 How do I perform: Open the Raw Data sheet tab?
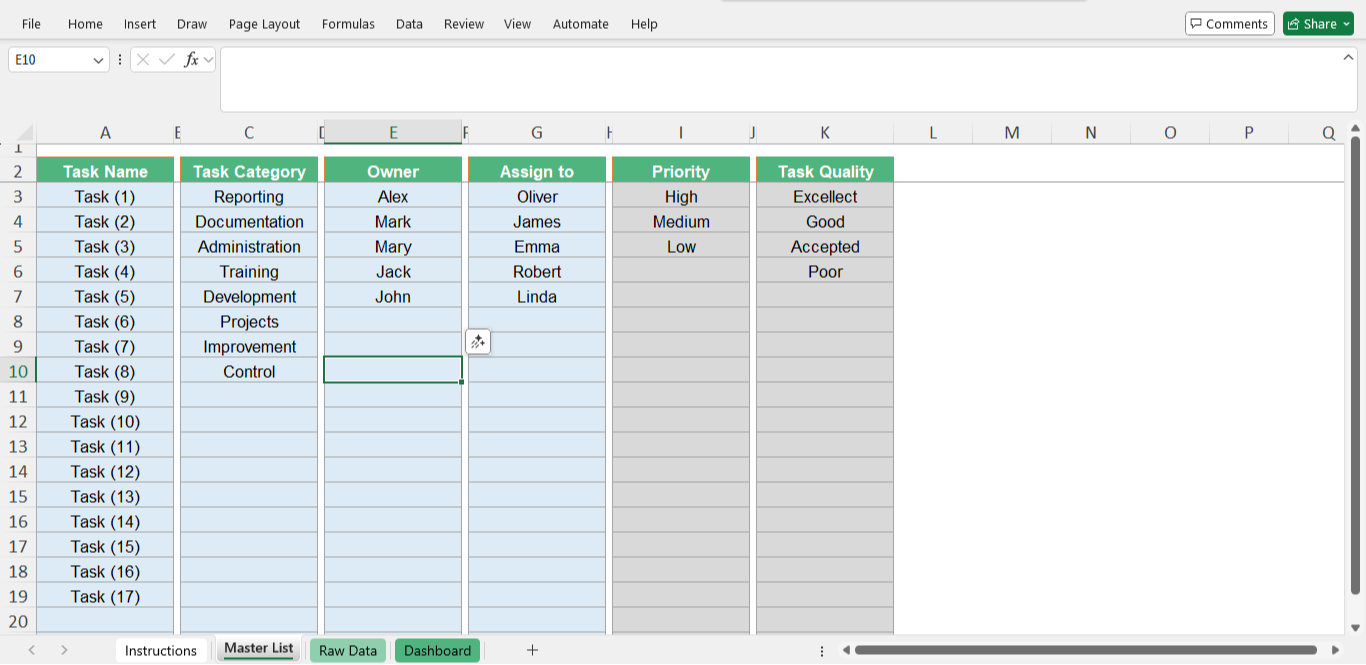(347, 650)
